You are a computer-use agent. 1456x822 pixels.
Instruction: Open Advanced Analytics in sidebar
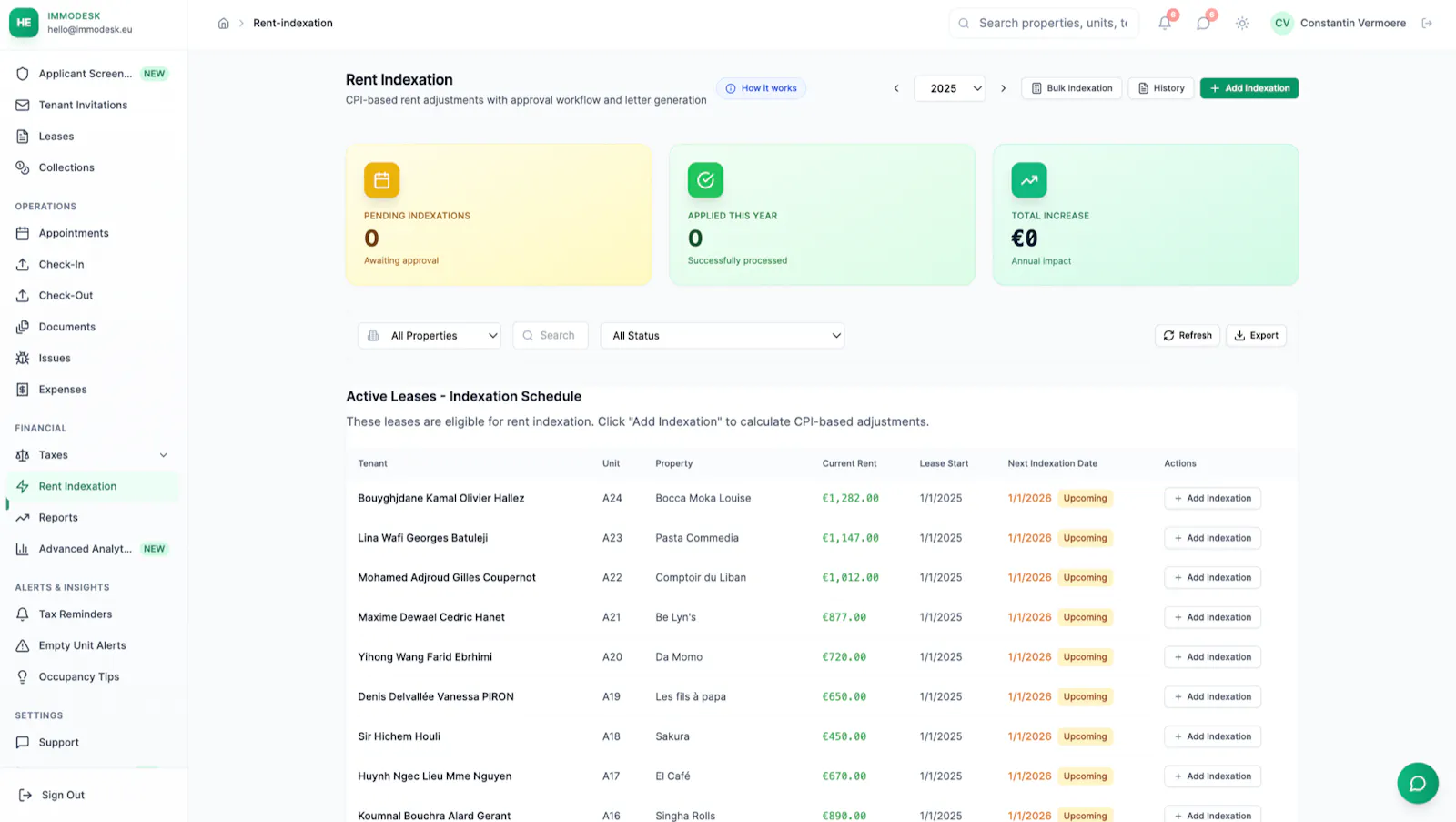[93, 549]
